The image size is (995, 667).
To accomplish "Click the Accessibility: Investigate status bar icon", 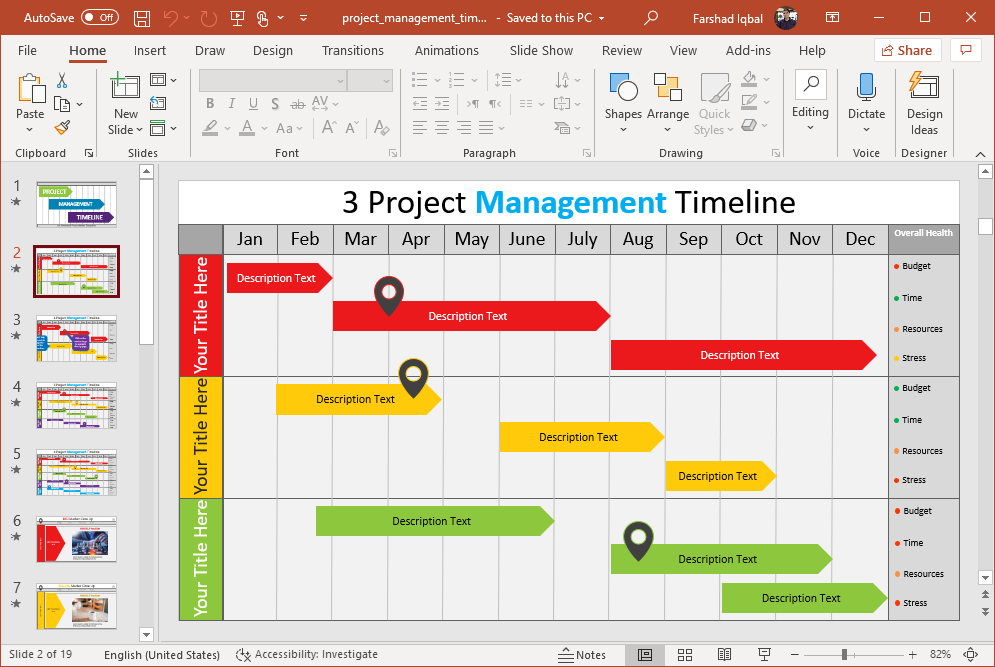I will pyautogui.click(x=243, y=655).
